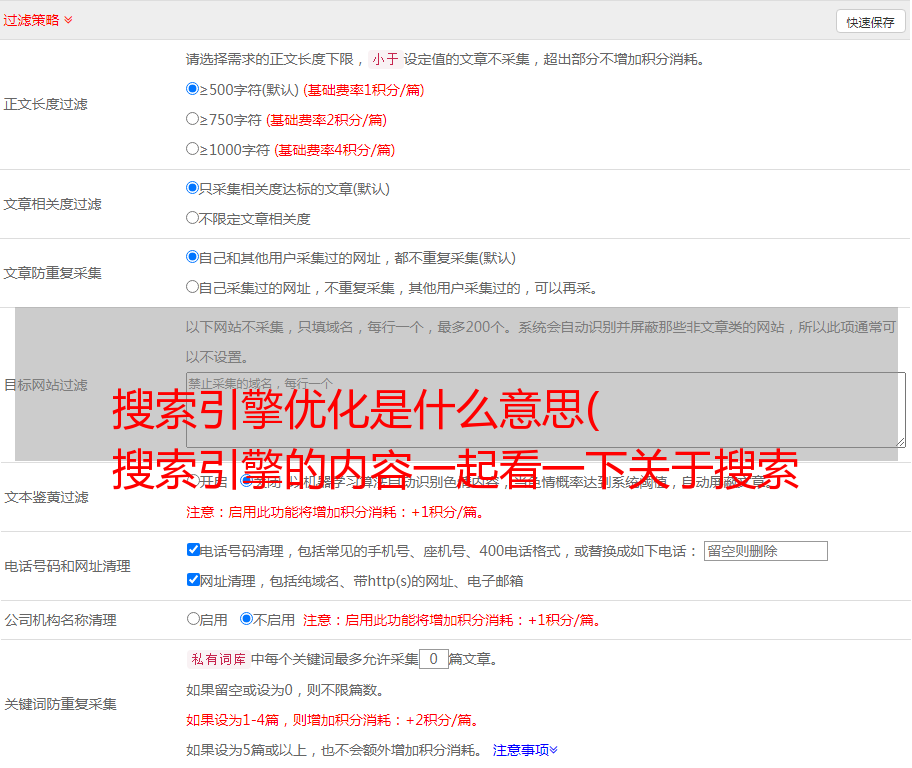Click the text 如果留空或设为0，则不限篇数。
This screenshot has height=768, width=912.
point(286,690)
